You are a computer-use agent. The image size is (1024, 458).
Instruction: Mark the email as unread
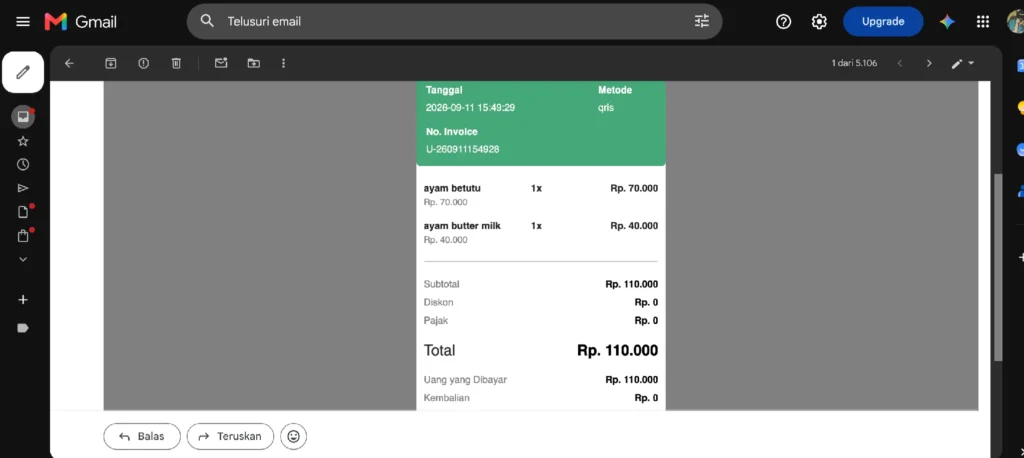point(221,63)
